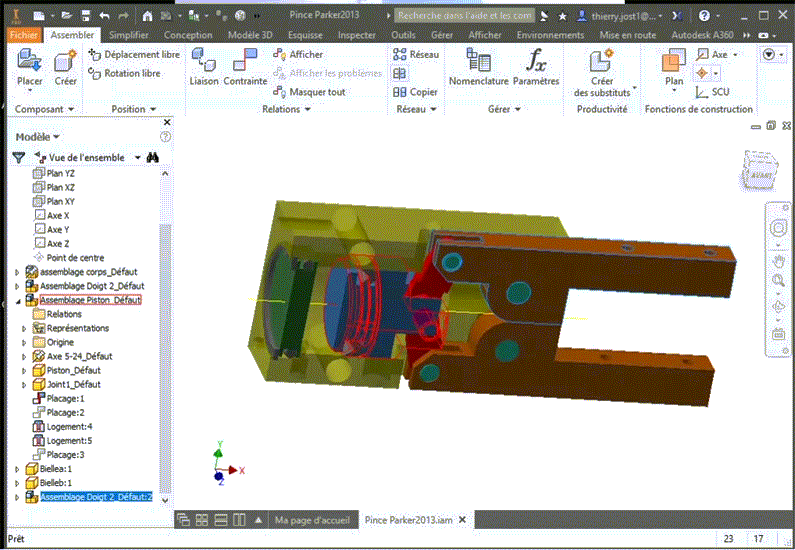Click the browser filter funnel icon

click(19, 158)
